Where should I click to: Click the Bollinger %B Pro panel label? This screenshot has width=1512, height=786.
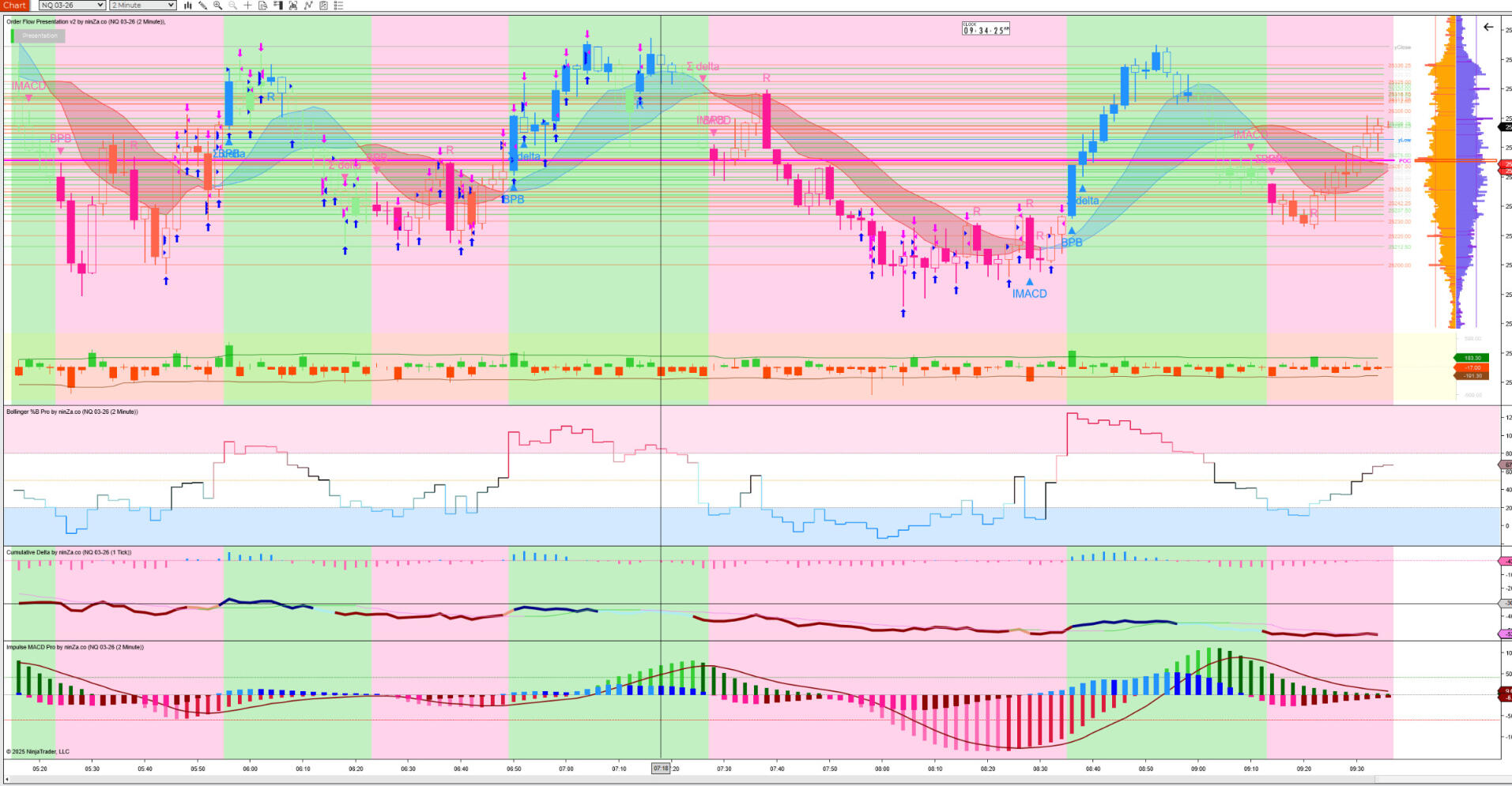click(x=72, y=412)
